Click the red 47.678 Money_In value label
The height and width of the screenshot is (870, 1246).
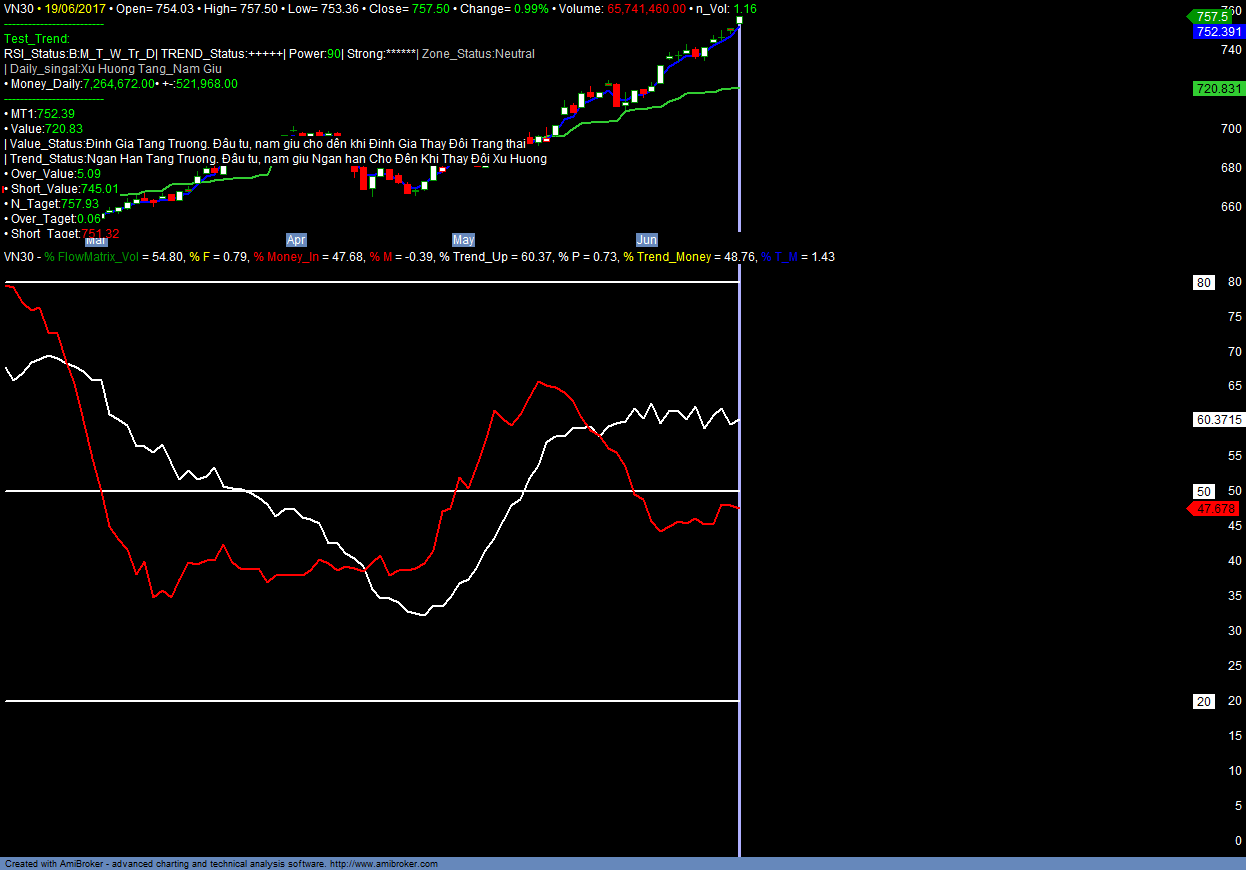(1216, 509)
